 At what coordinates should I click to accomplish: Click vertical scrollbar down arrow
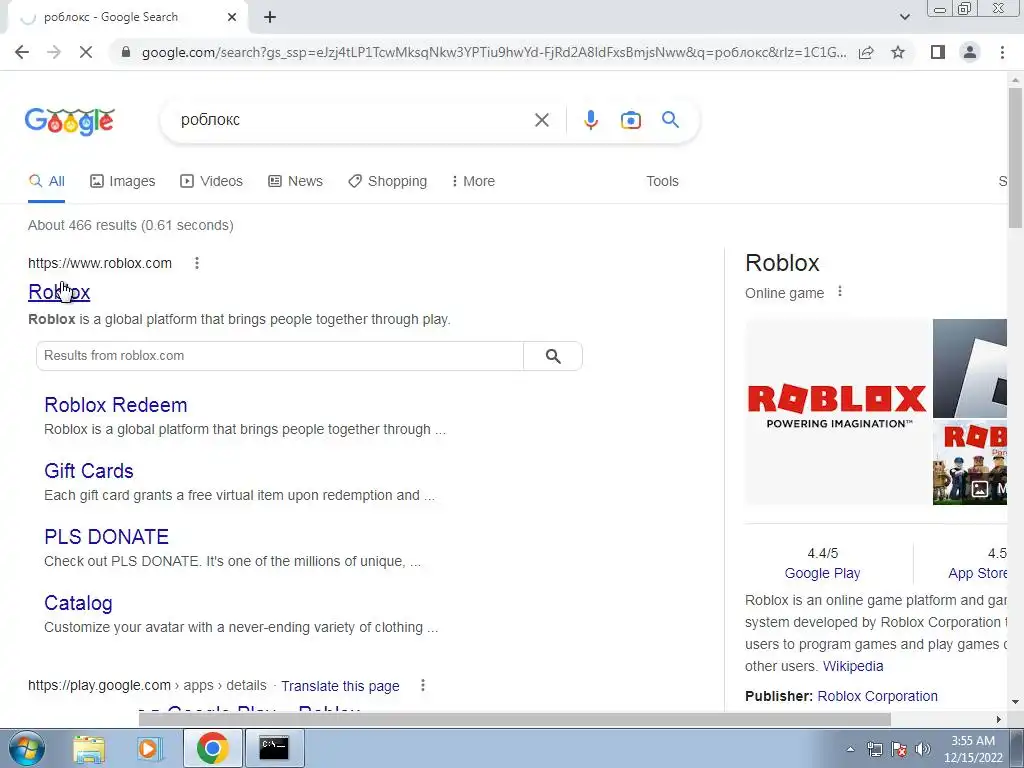point(1015,703)
